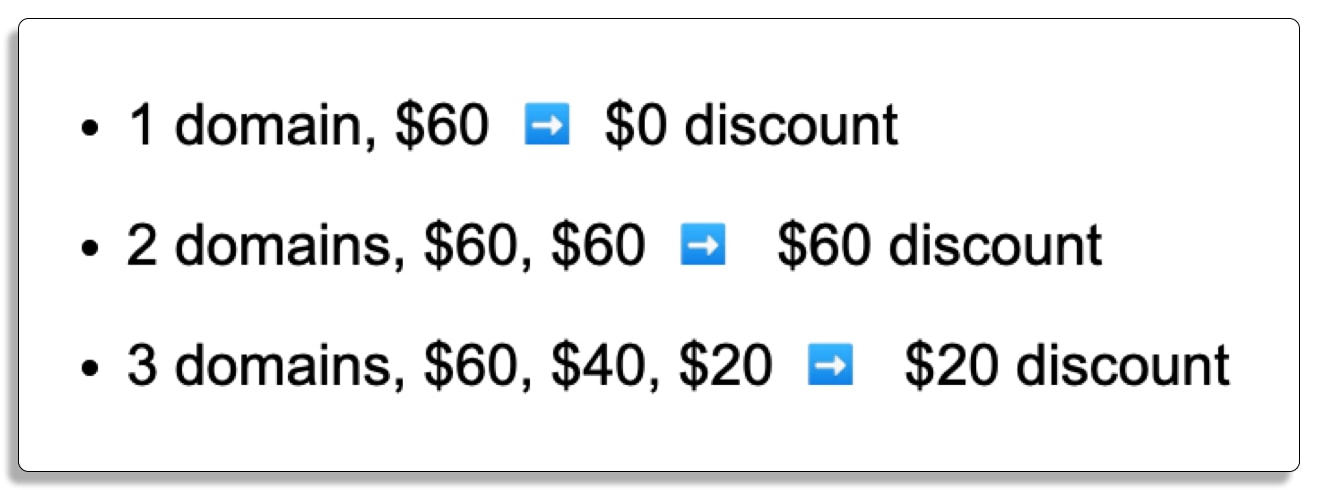Click the word "discount" in the first line

point(790,128)
